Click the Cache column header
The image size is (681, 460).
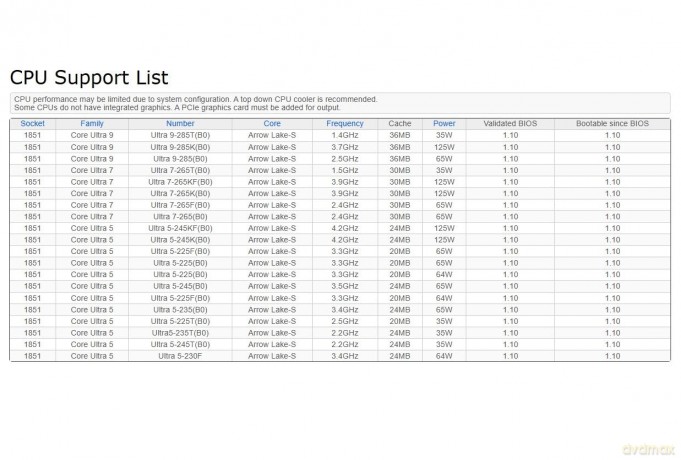point(400,124)
